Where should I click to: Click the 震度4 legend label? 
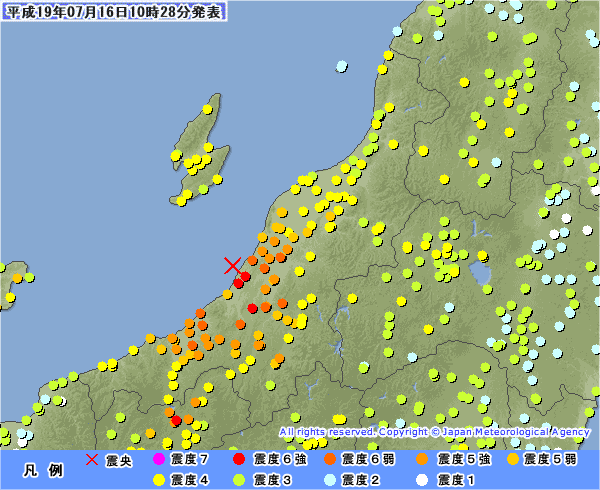pos(189,480)
